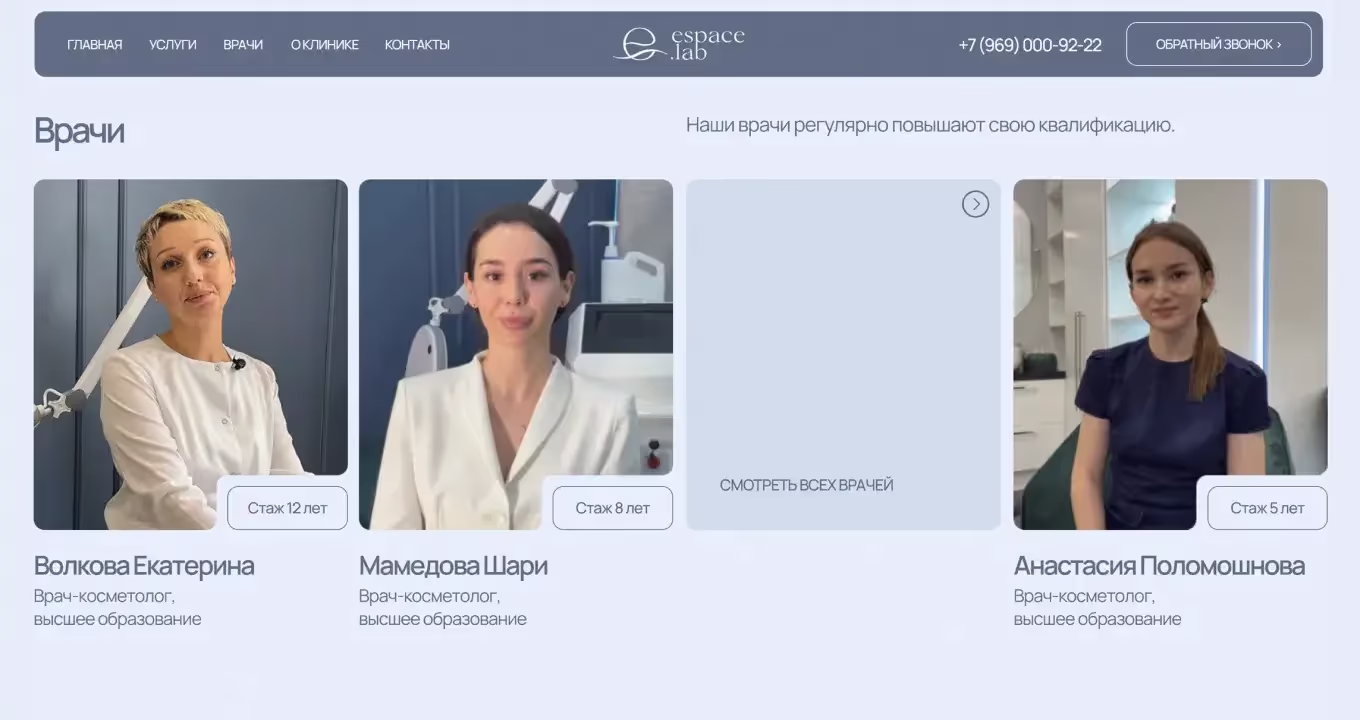Click the Врачи section heading
This screenshot has width=1360, height=720.
(79, 131)
